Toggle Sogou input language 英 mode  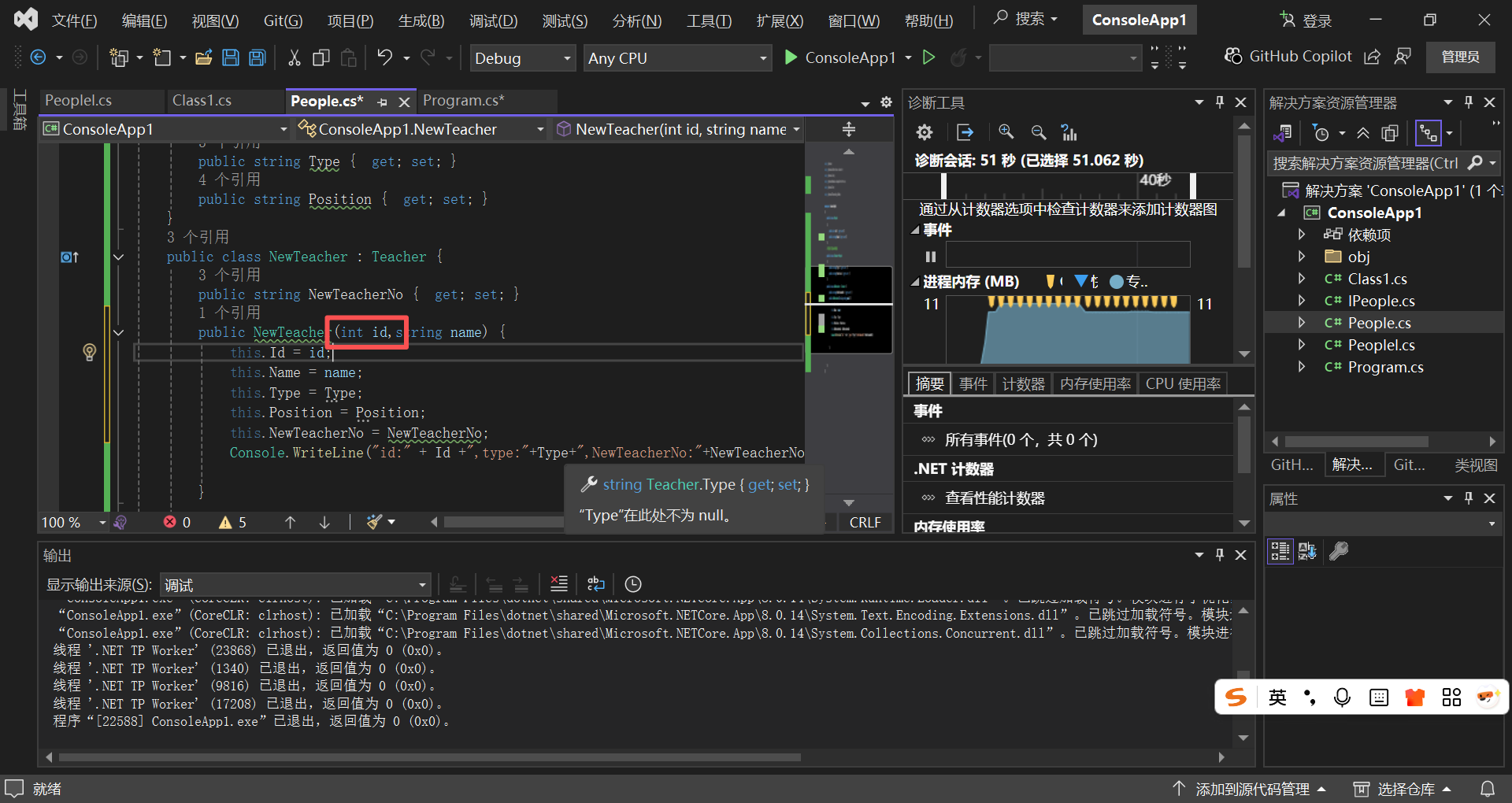1277,698
